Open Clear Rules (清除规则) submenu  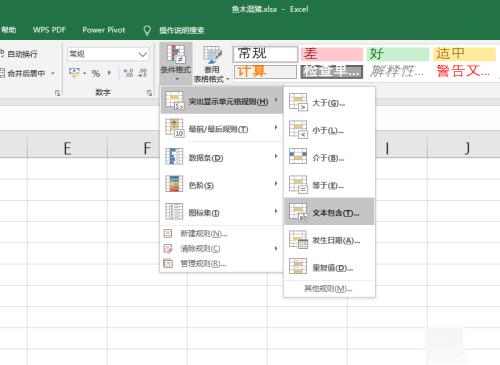coord(222,248)
